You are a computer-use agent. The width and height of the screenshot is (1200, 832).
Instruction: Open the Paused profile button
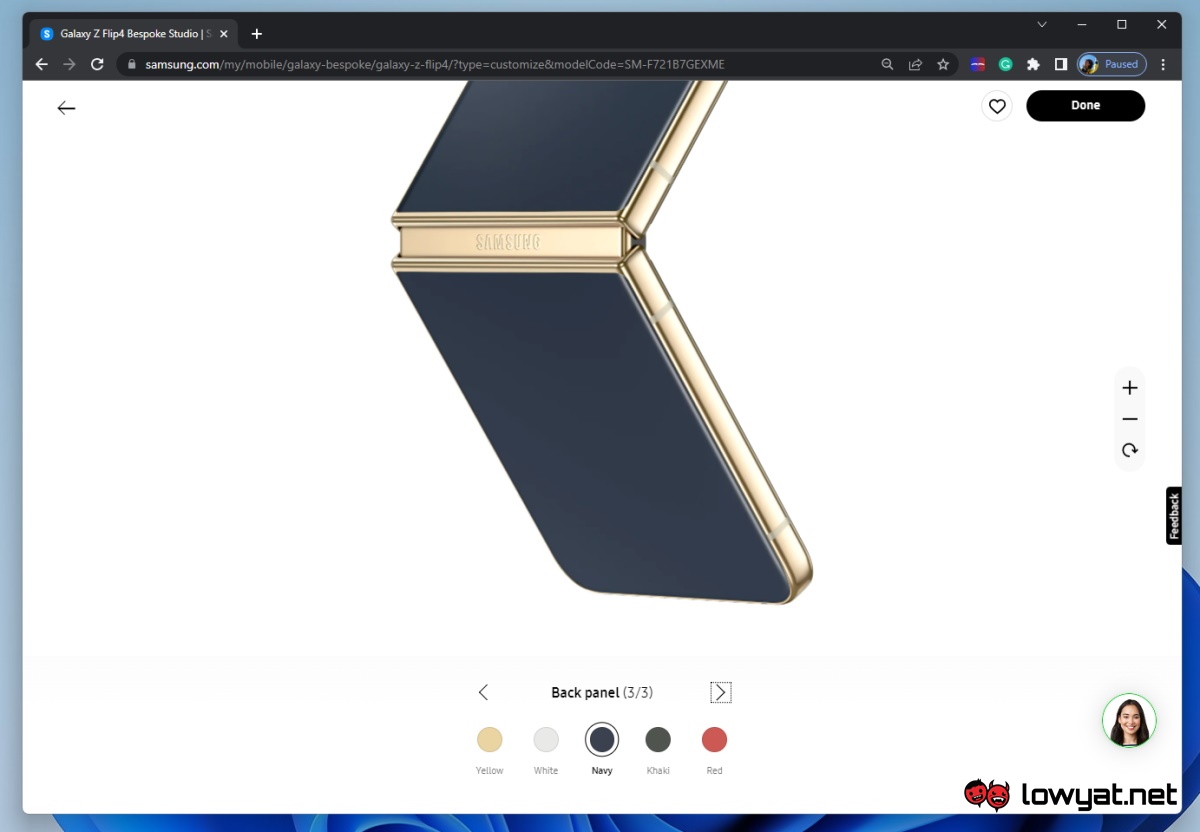click(1111, 64)
